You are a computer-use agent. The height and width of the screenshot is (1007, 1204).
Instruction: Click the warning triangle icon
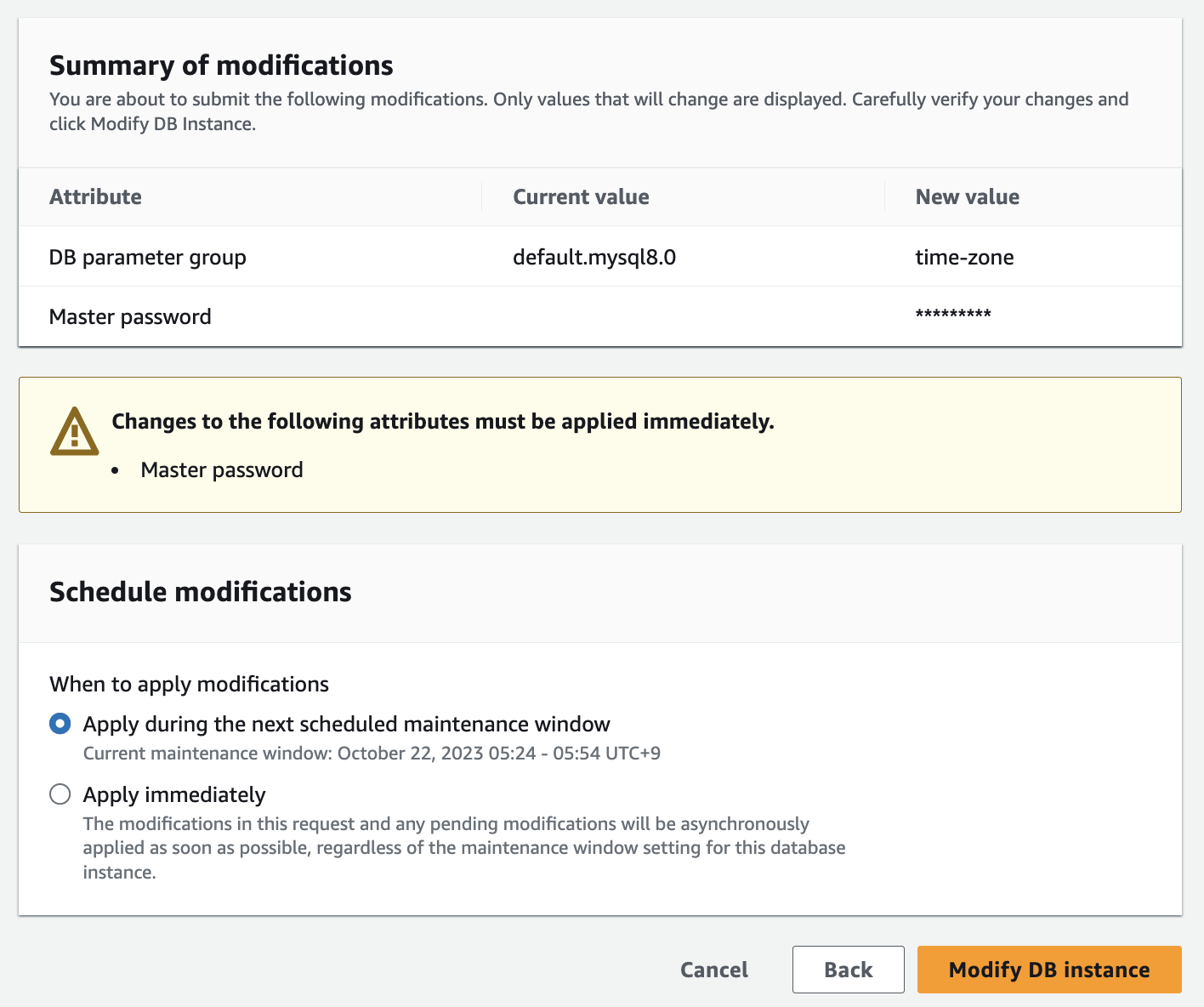pyautogui.click(x=75, y=432)
